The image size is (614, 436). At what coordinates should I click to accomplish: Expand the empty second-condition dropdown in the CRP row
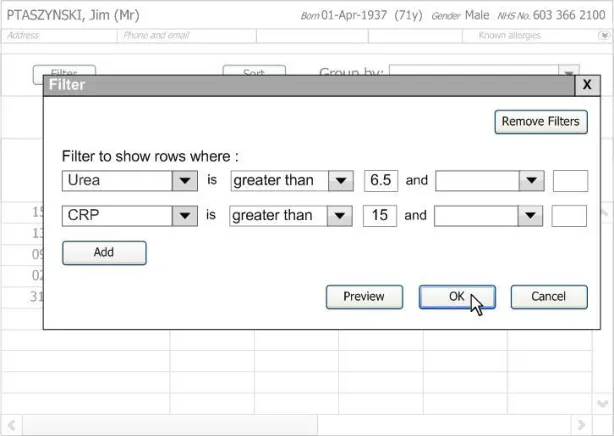click(531, 216)
